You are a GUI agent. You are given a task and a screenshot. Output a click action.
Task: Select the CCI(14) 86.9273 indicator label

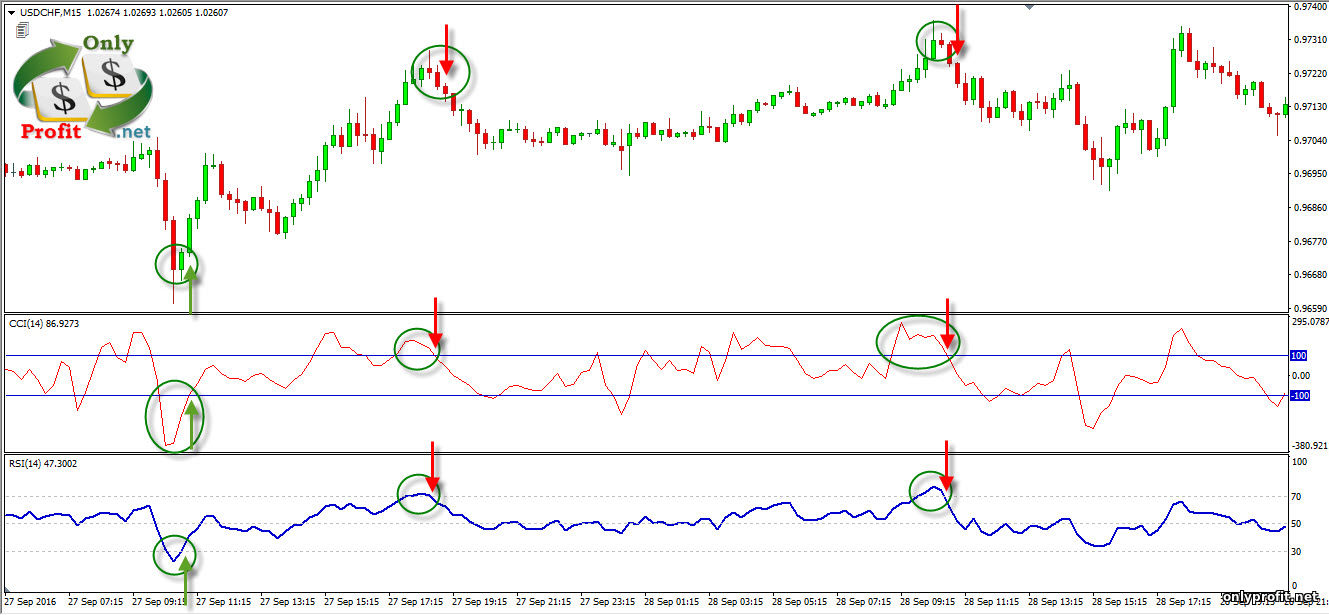[43, 323]
